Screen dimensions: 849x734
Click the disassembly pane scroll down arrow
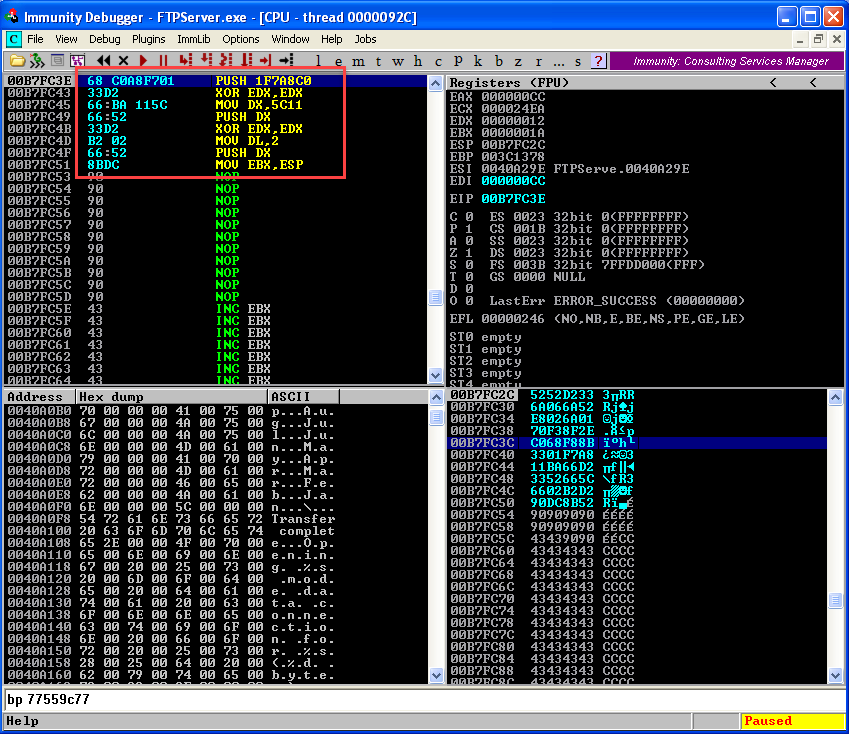pyautogui.click(x=435, y=375)
